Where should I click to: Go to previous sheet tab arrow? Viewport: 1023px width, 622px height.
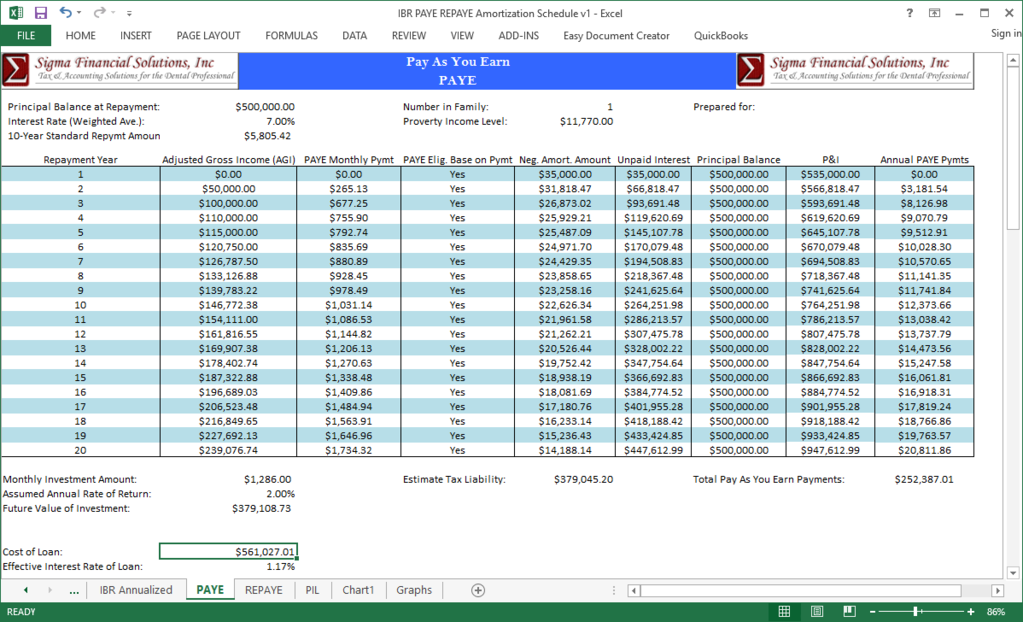pyautogui.click(x=26, y=590)
